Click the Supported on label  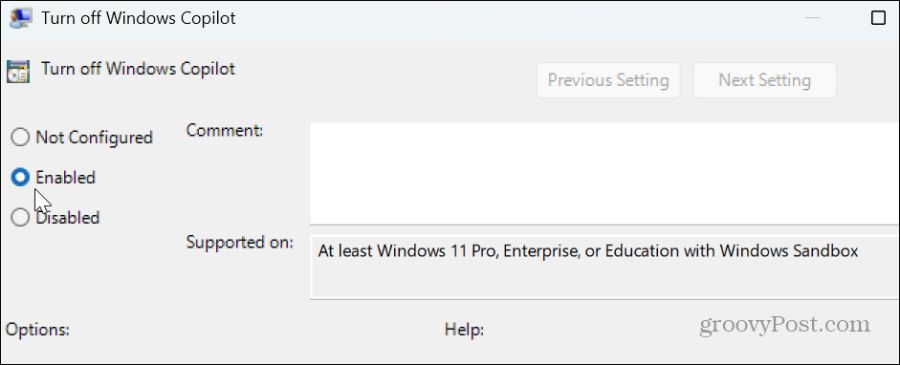pos(240,242)
